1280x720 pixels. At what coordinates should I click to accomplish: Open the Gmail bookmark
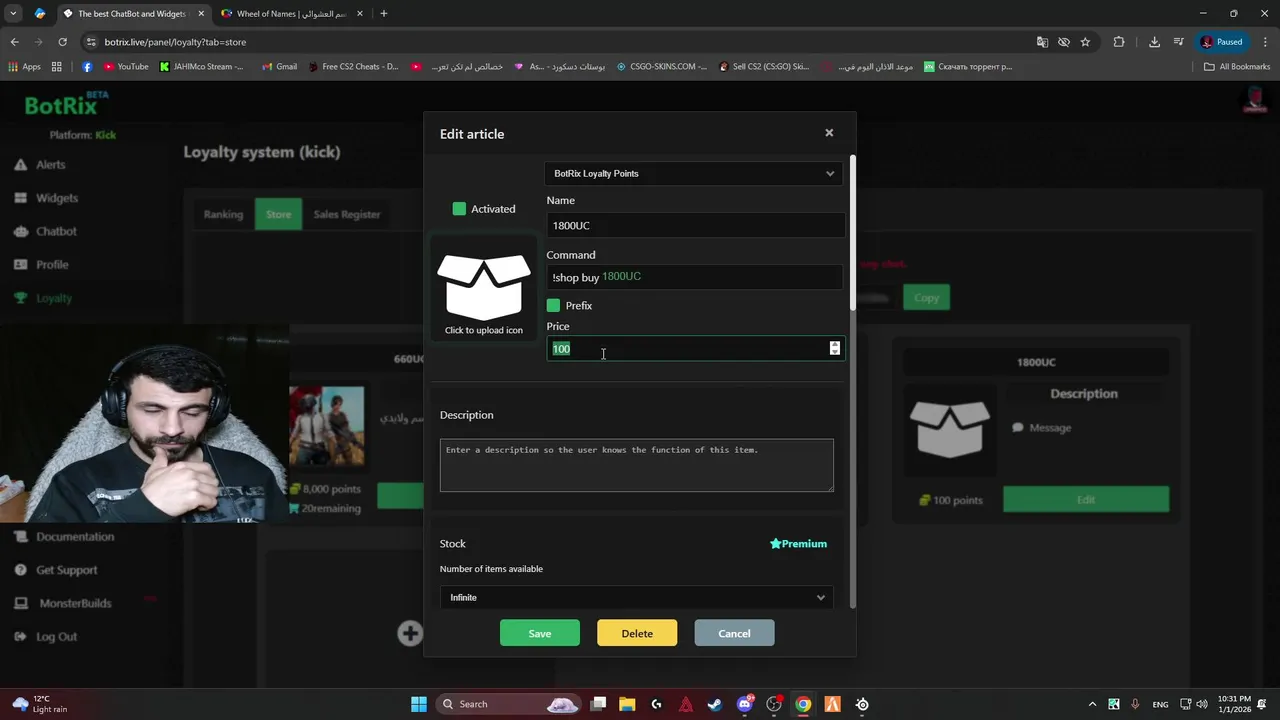coord(279,67)
